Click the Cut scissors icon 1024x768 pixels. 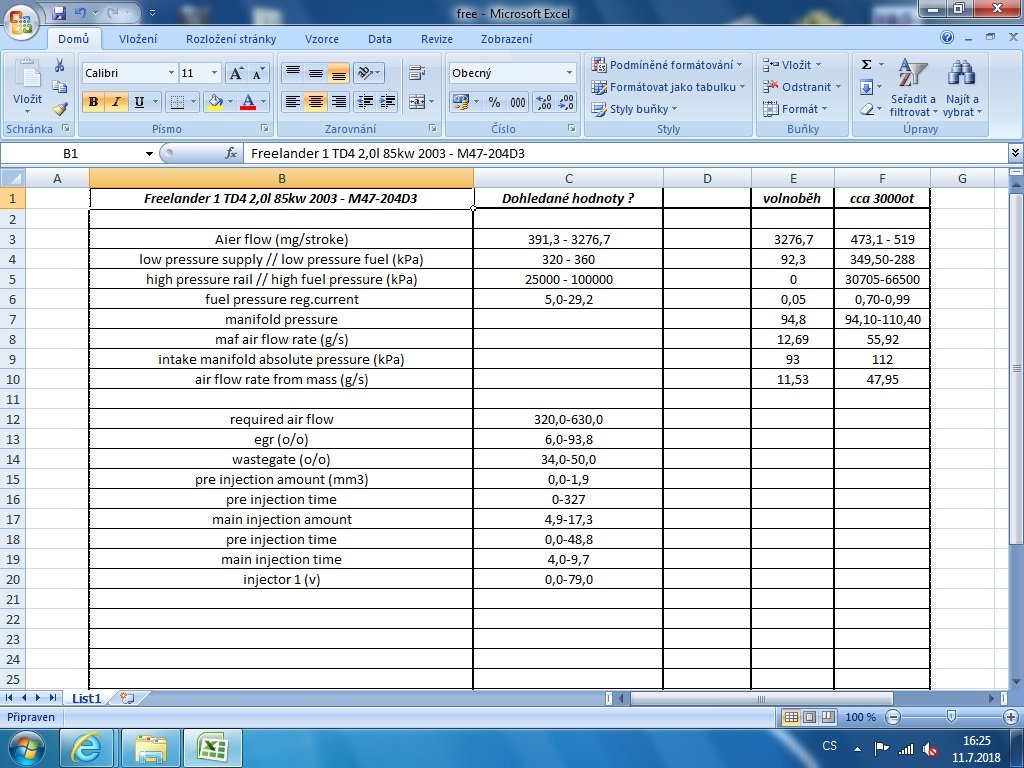coord(60,66)
